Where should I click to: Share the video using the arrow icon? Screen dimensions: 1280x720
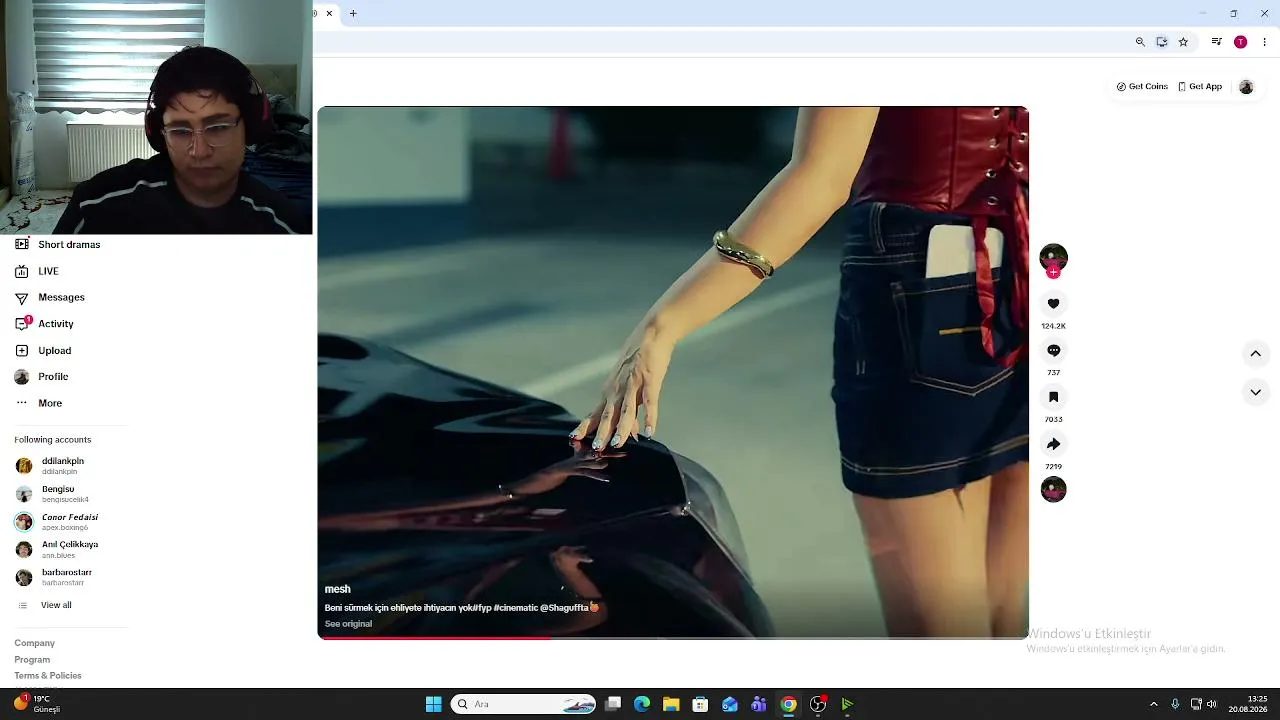point(1053,444)
